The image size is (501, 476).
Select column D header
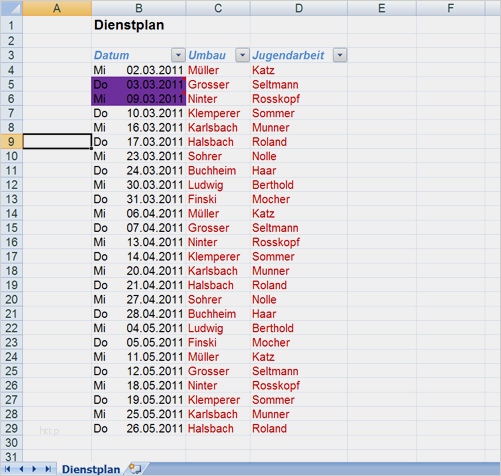[x=299, y=8]
